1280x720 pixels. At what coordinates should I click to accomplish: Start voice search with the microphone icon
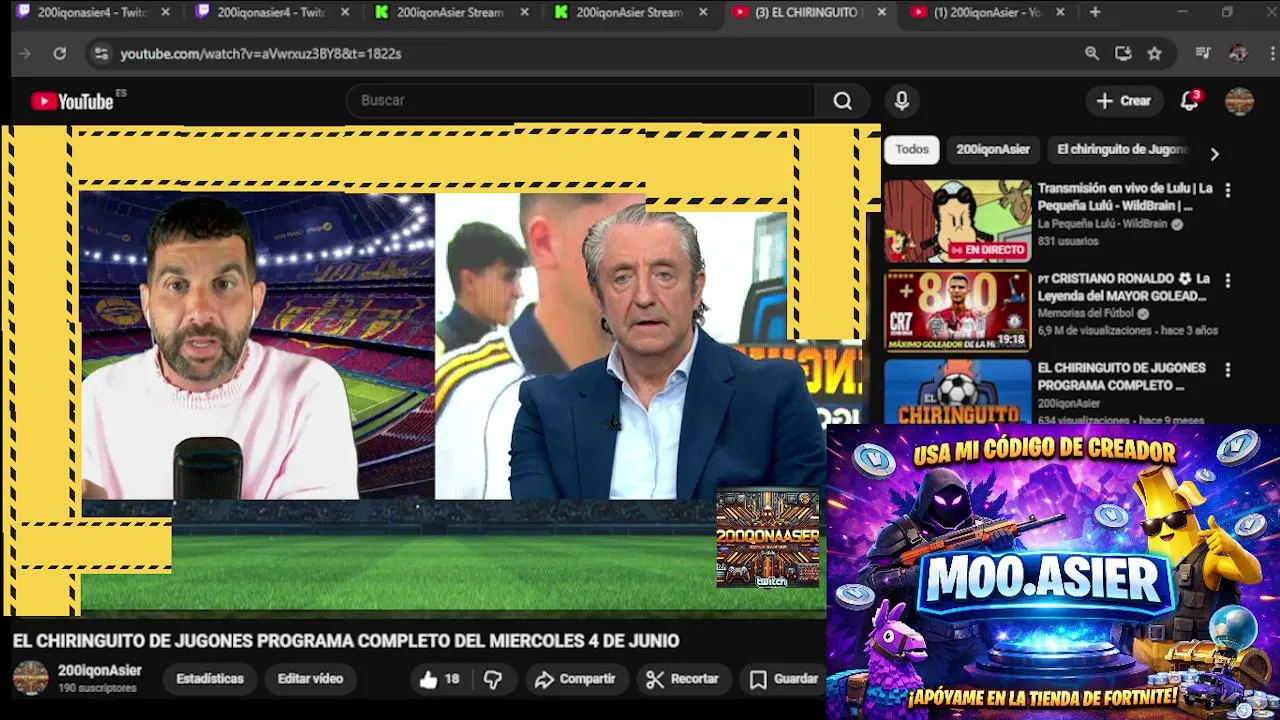pyautogui.click(x=902, y=100)
